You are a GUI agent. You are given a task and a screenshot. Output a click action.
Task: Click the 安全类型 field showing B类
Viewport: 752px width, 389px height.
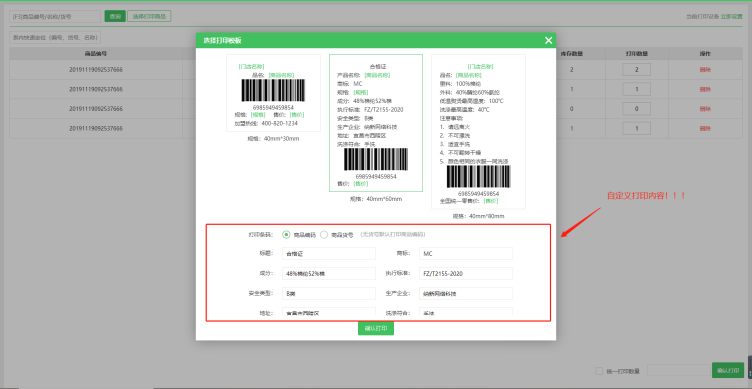[329, 293]
